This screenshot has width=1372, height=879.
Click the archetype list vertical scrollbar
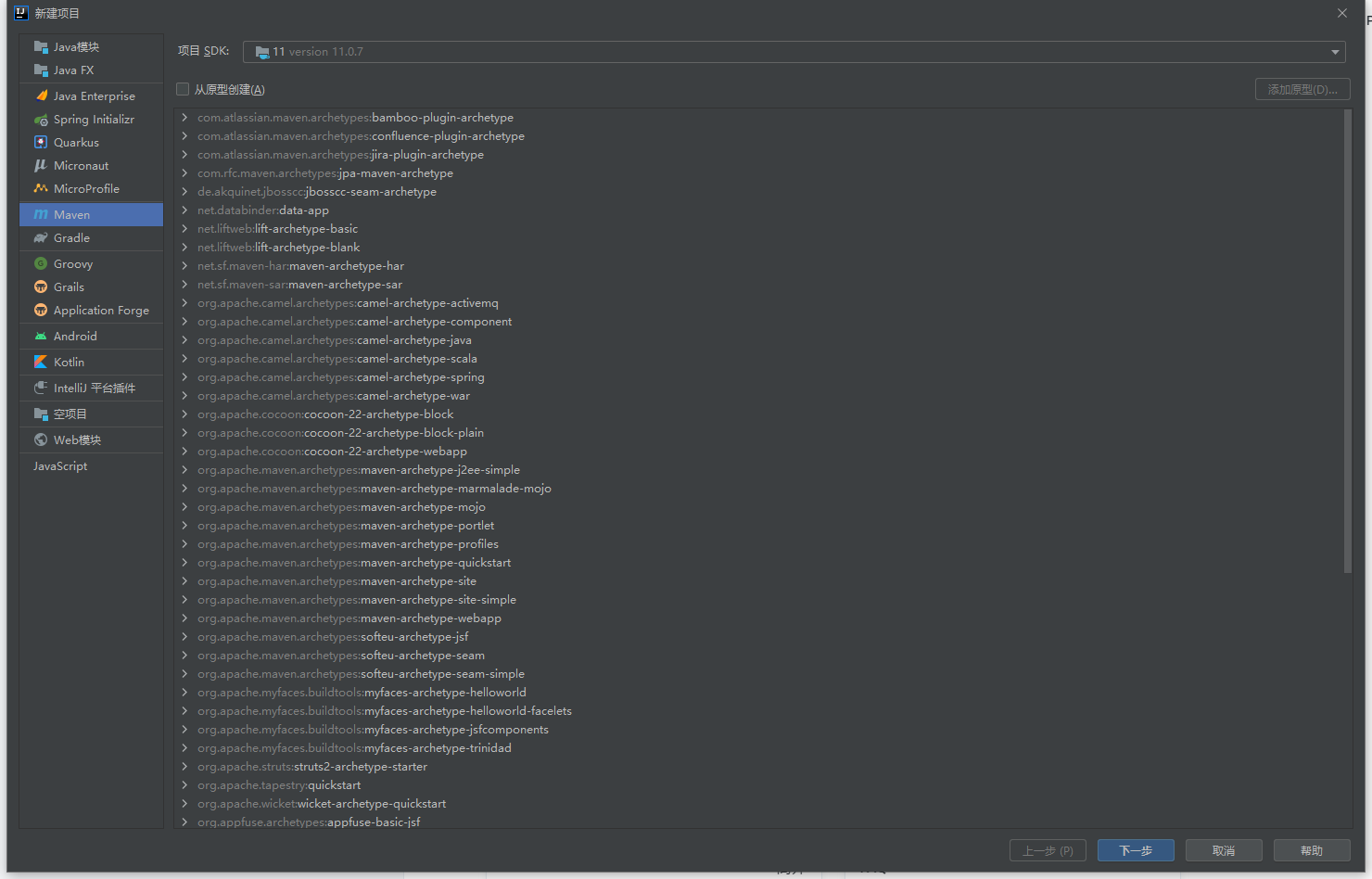coord(1347,341)
